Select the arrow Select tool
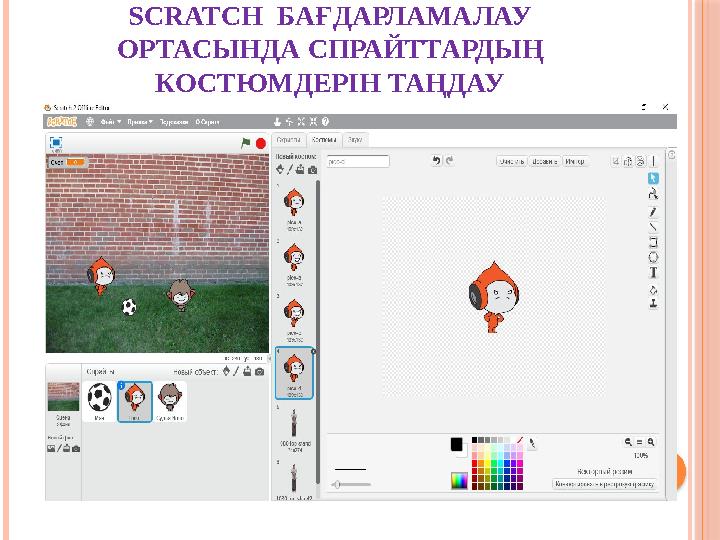Screen dimensions: 720x540 (x=653, y=178)
